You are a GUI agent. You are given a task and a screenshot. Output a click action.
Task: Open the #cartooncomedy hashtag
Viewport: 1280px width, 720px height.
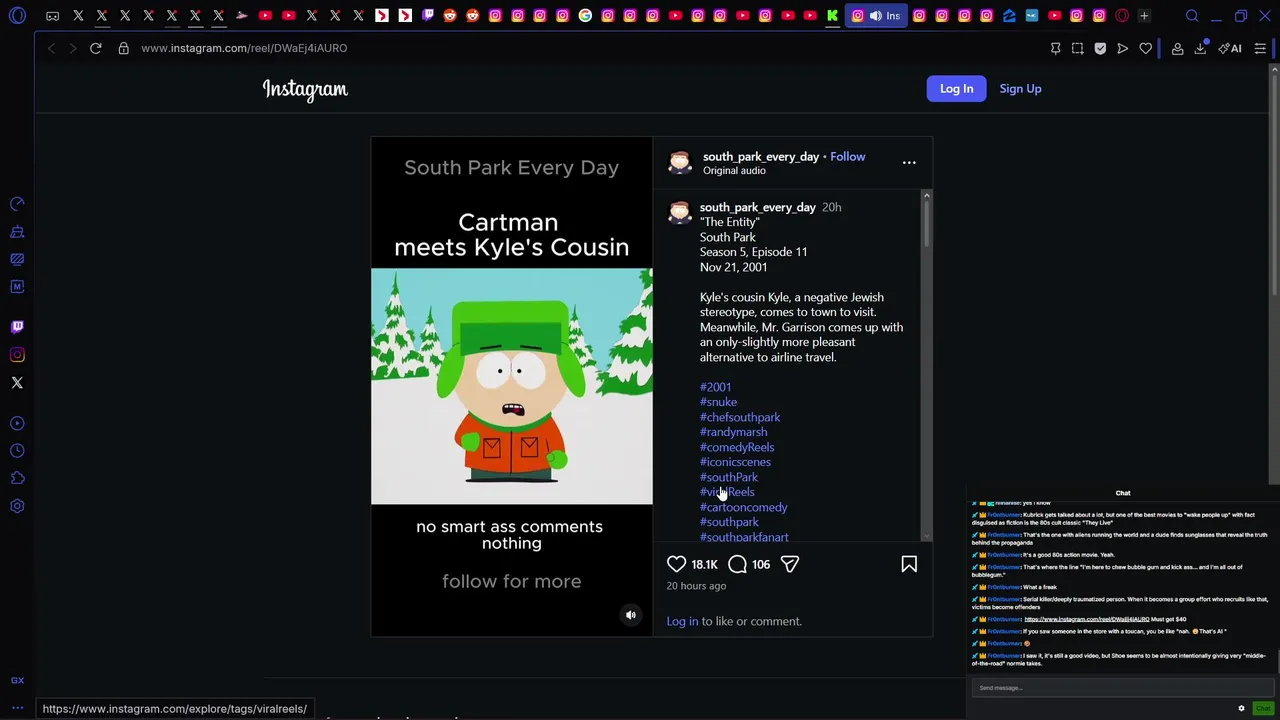(743, 507)
